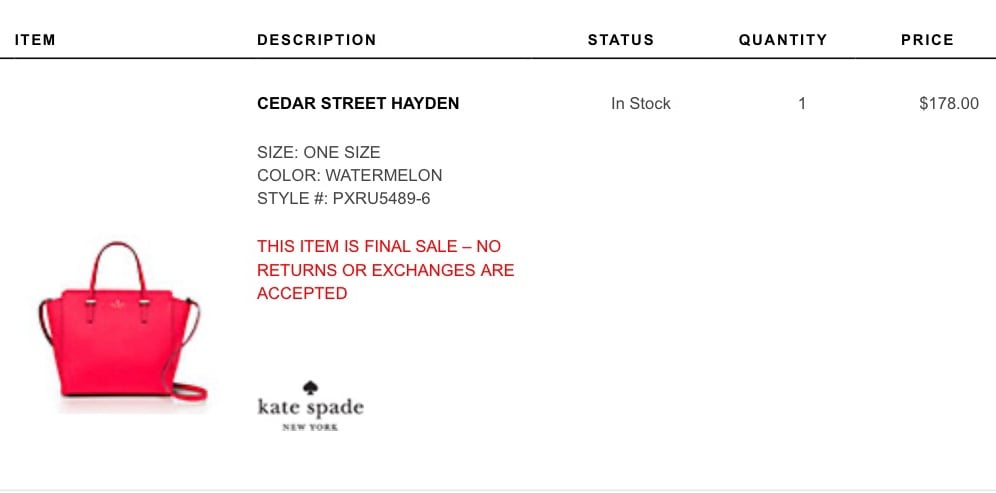Click the RETURNS OR EXCHANGES ARE text
Image resolution: width=996 pixels, height=493 pixels.
pyautogui.click(x=386, y=270)
